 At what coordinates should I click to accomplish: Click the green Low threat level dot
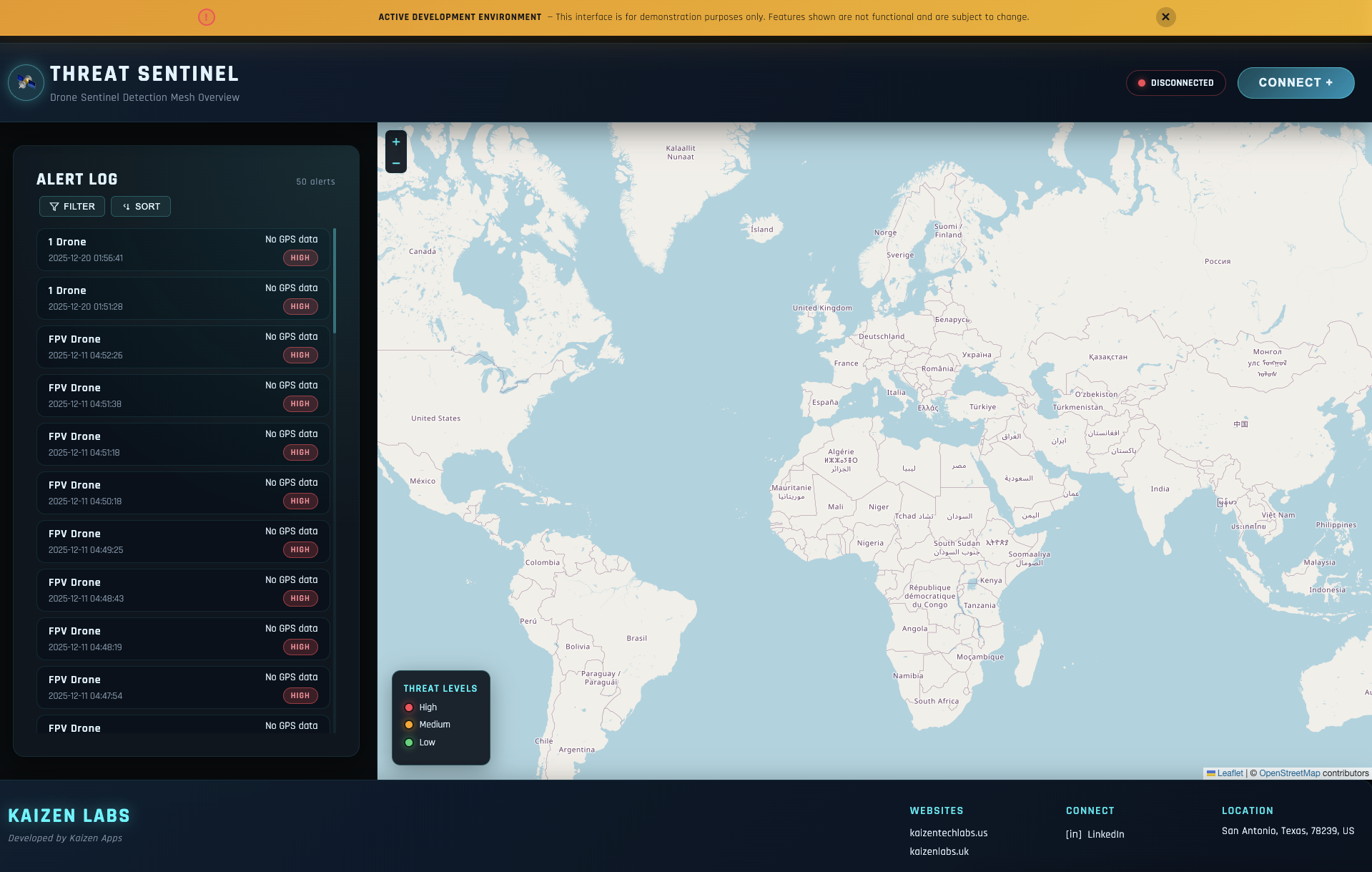pyautogui.click(x=409, y=743)
